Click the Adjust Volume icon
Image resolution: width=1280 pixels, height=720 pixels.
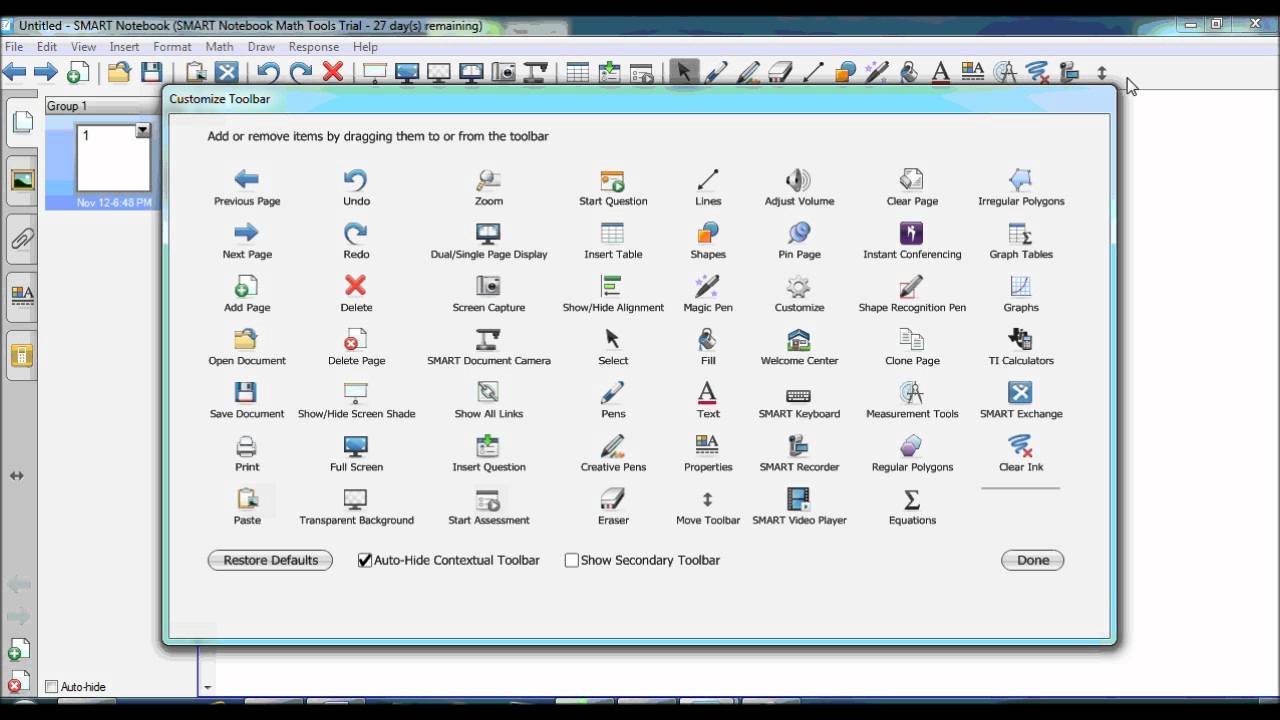pos(798,180)
